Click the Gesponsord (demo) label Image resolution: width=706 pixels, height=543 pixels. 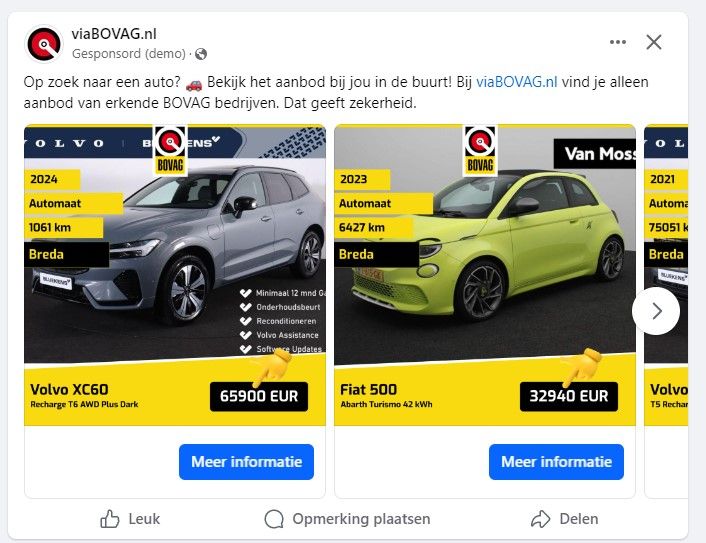[x=129, y=54]
